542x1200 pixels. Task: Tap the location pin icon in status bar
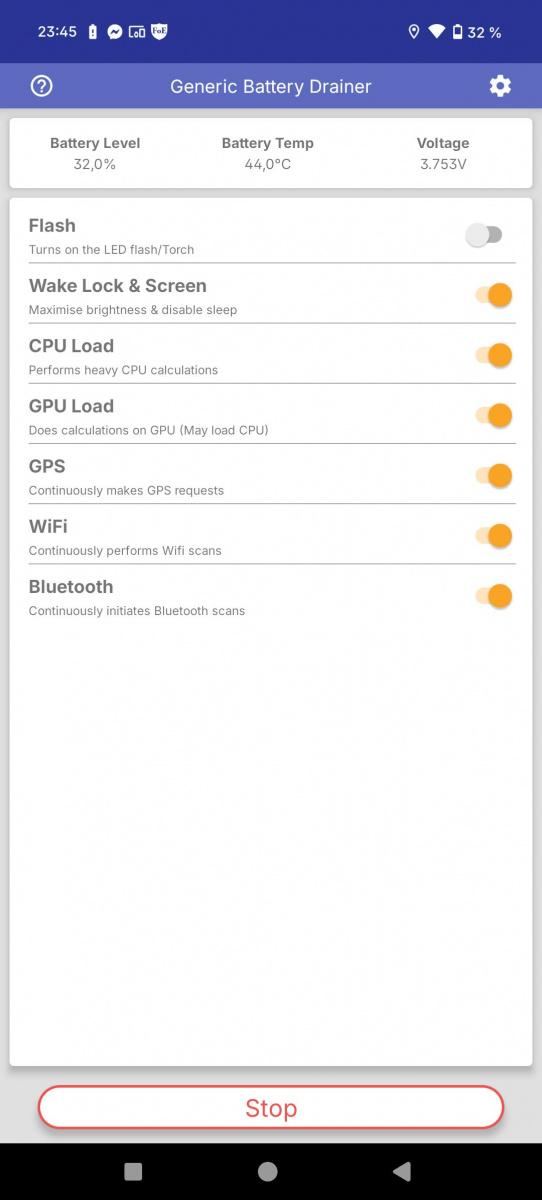pos(414,32)
